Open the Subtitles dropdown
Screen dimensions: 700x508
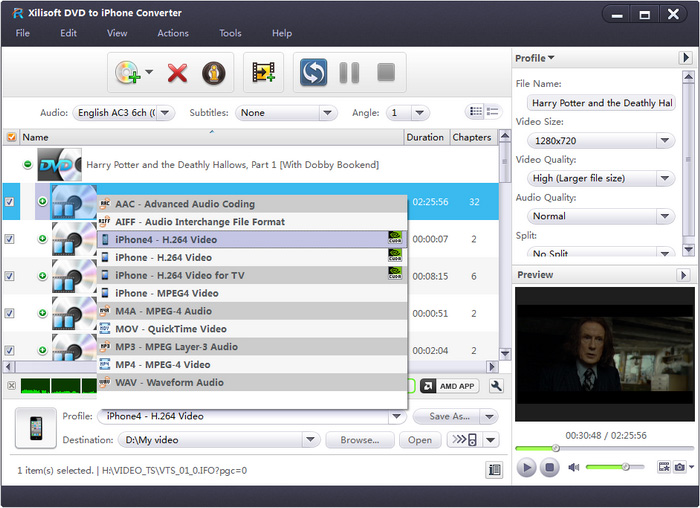click(x=327, y=112)
